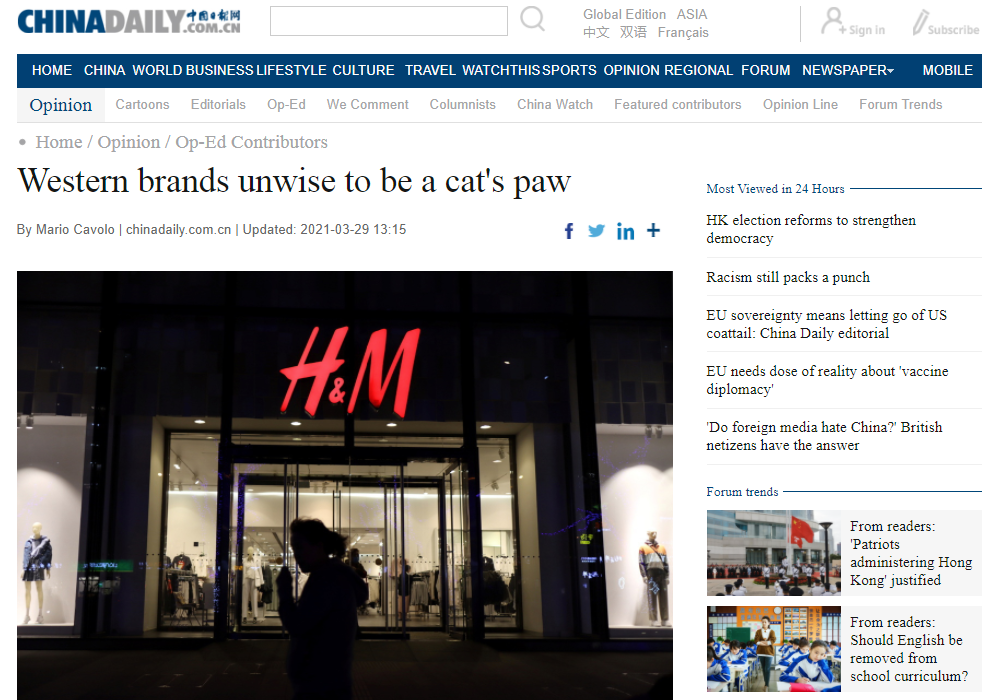Click the Sign in user icon
The width and height of the screenshot is (982, 700).
[x=832, y=21]
